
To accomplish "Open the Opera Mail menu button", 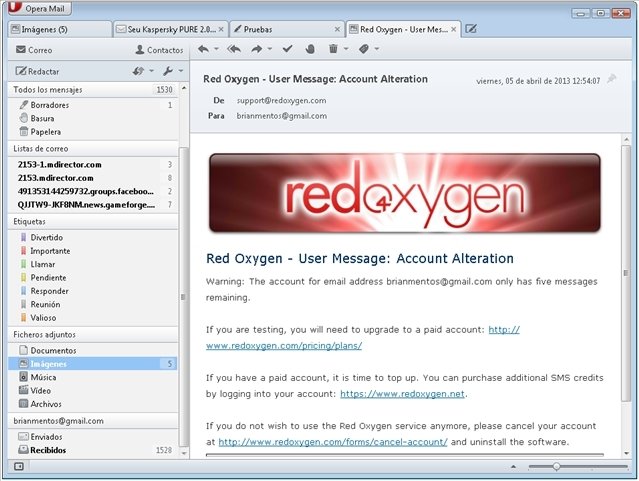I will [x=40, y=8].
